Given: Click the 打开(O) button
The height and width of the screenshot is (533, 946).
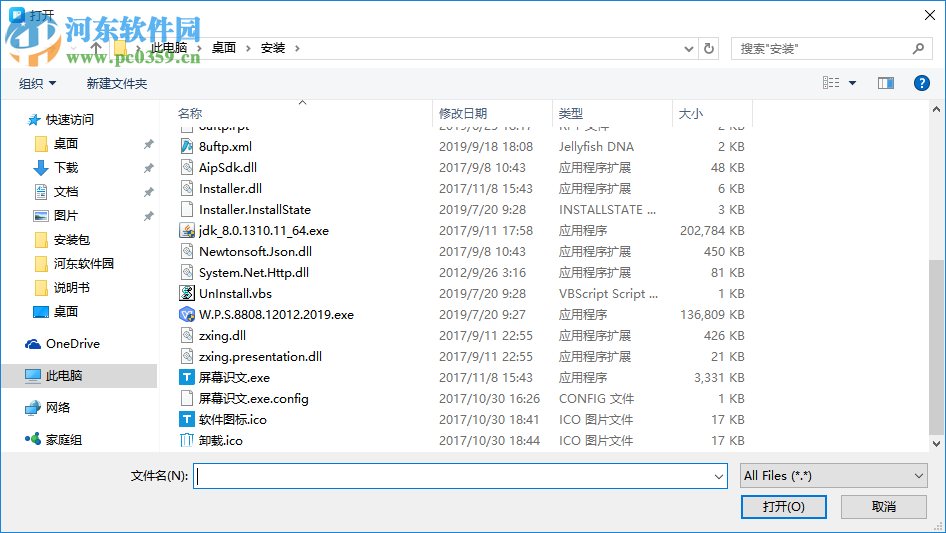Looking at the screenshot, I should 784,506.
